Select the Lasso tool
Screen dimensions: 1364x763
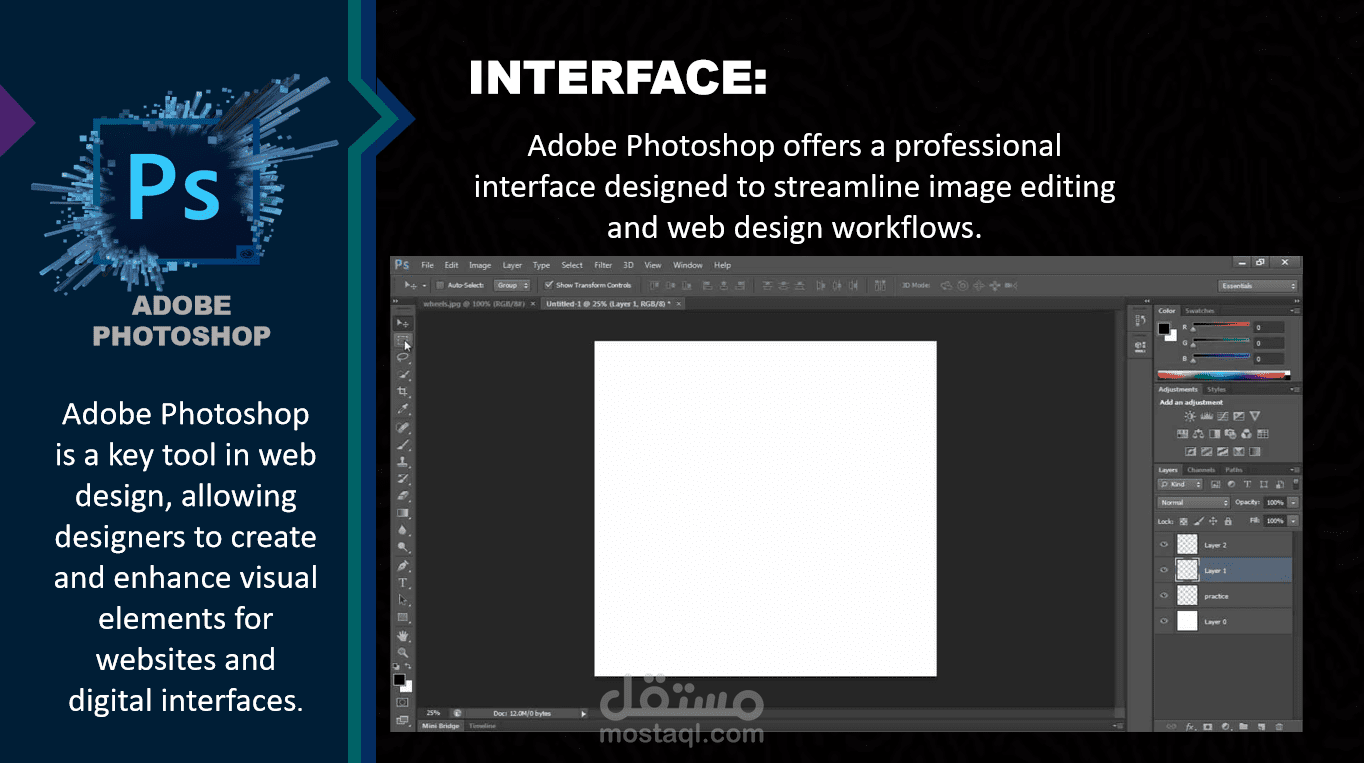pyautogui.click(x=402, y=358)
